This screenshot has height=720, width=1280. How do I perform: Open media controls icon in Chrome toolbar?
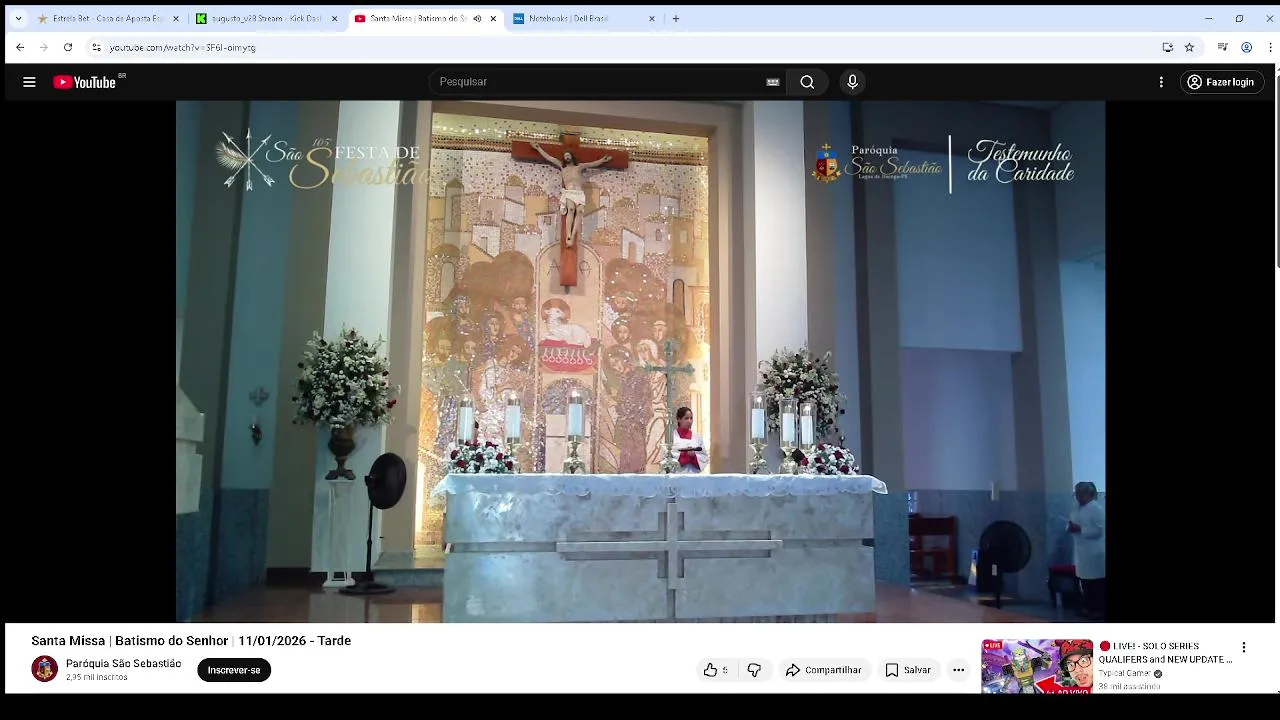coord(1222,47)
